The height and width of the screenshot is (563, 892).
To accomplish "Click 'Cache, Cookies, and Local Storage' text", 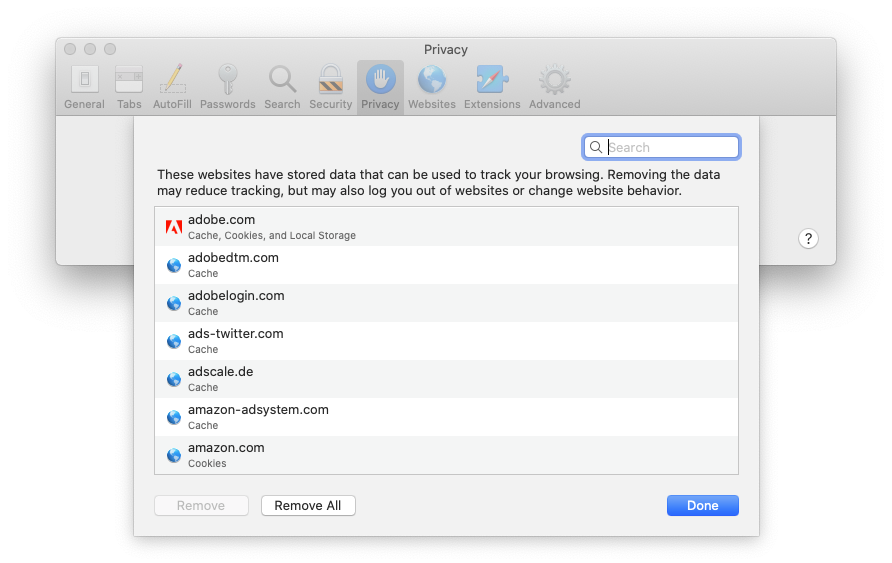I will (272, 235).
